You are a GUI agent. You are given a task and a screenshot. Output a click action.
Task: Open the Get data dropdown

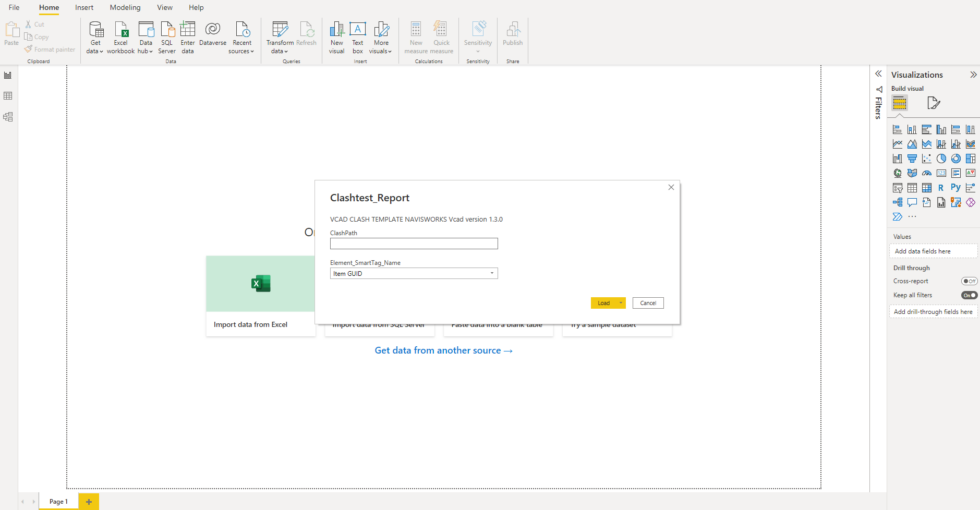[95, 38]
